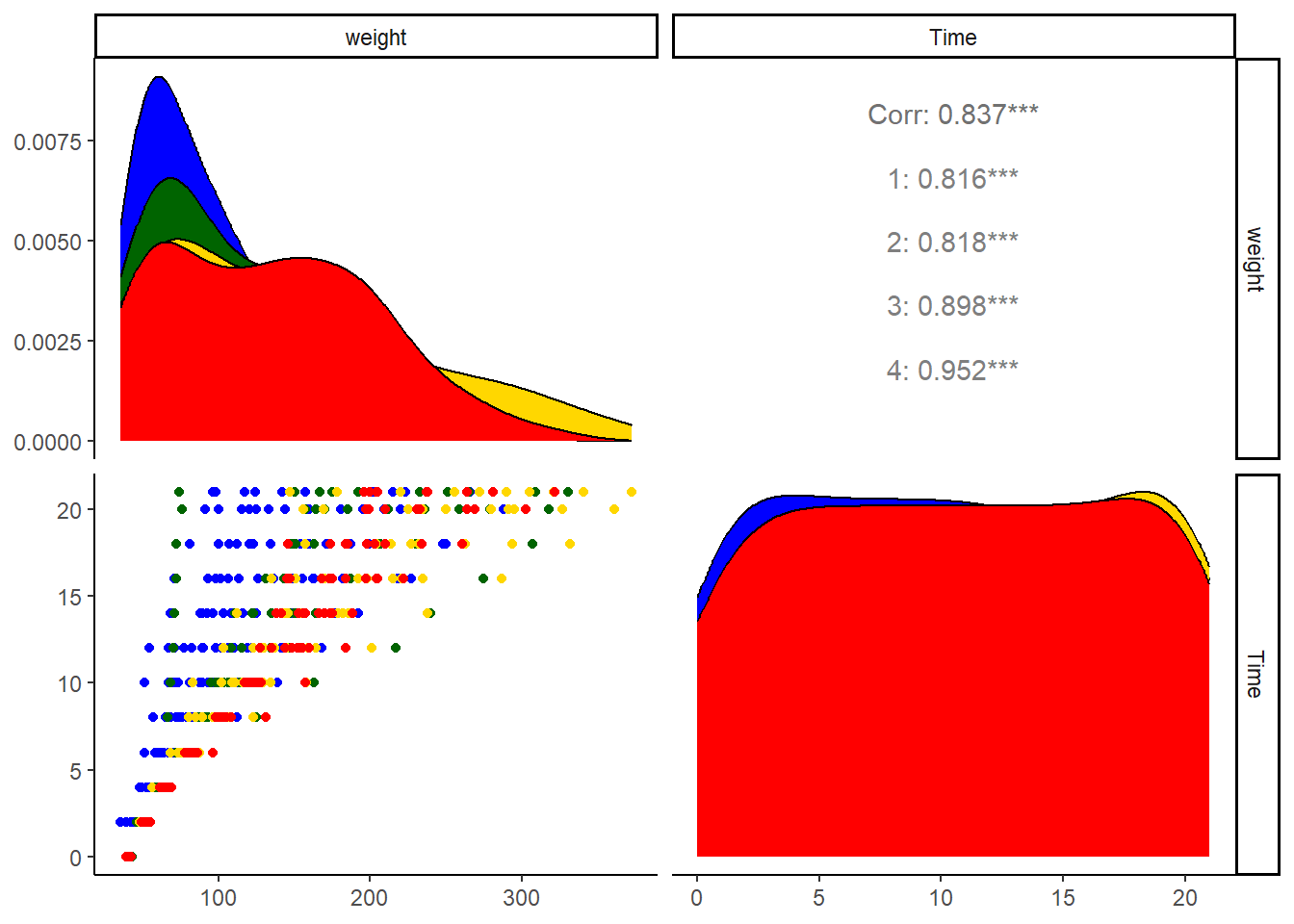
Task: Click the 0.0025 y-axis tick label
Action: [x=47, y=342]
